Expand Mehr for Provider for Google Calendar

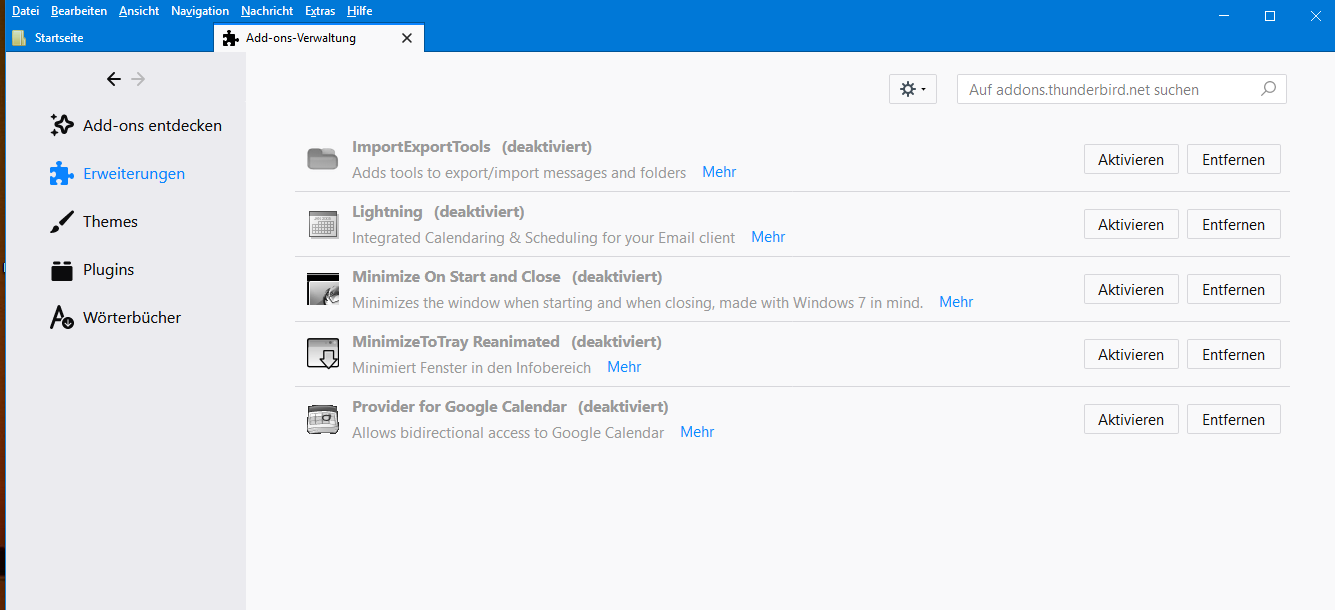tap(697, 432)
